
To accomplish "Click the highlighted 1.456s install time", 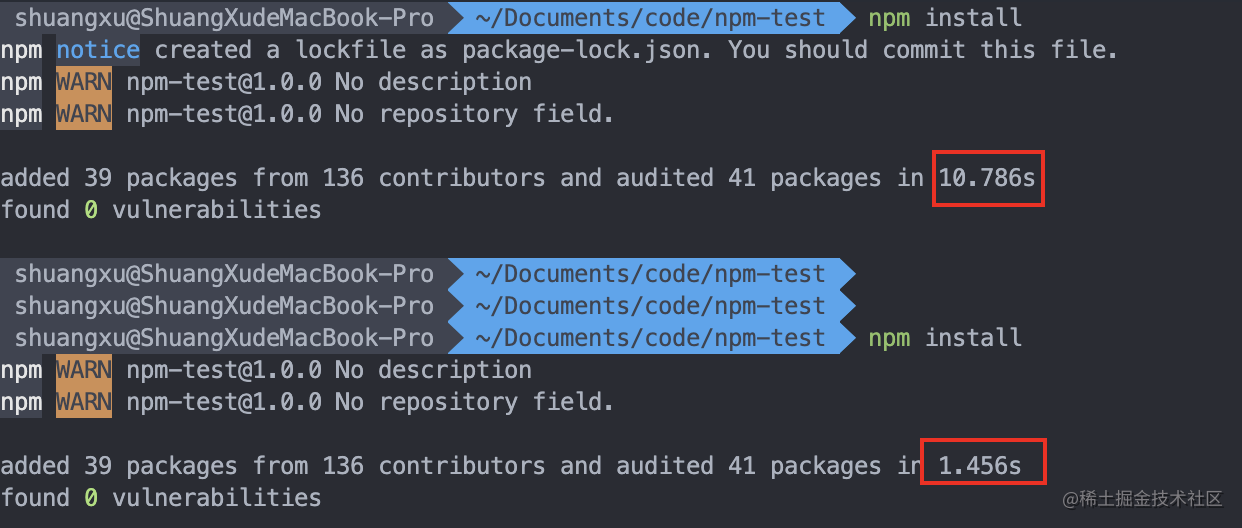I will [980, 466].
